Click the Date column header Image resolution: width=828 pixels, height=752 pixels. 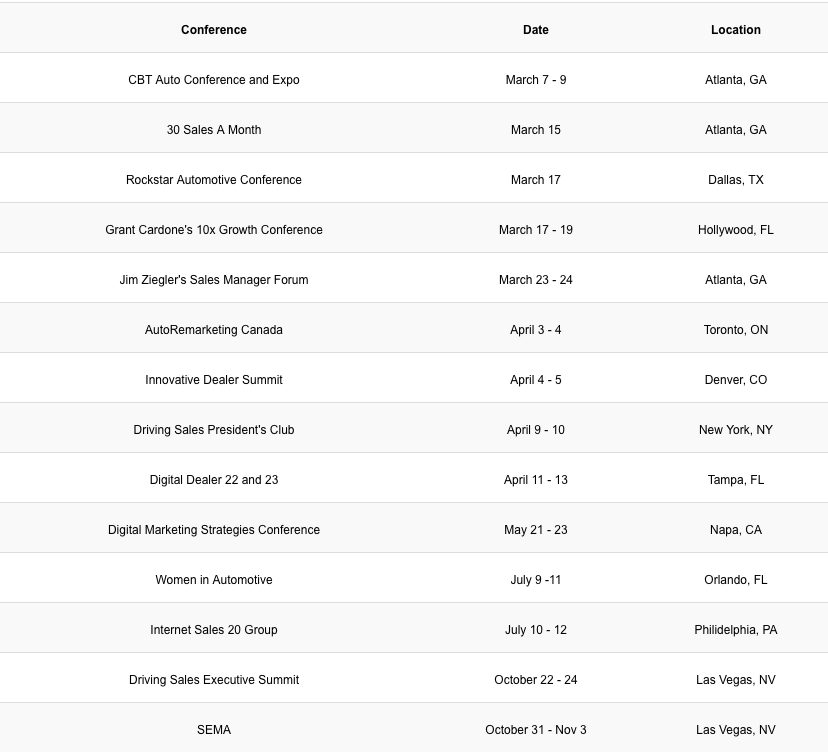click(536, 30)
